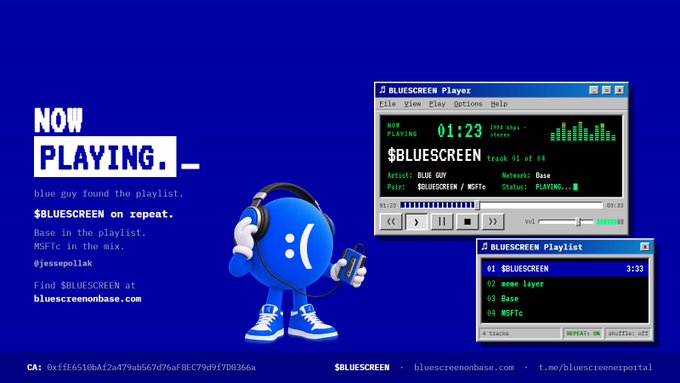Click the rewind button in BLUESCREEN Player
The image size is (680, 383).
391,222
